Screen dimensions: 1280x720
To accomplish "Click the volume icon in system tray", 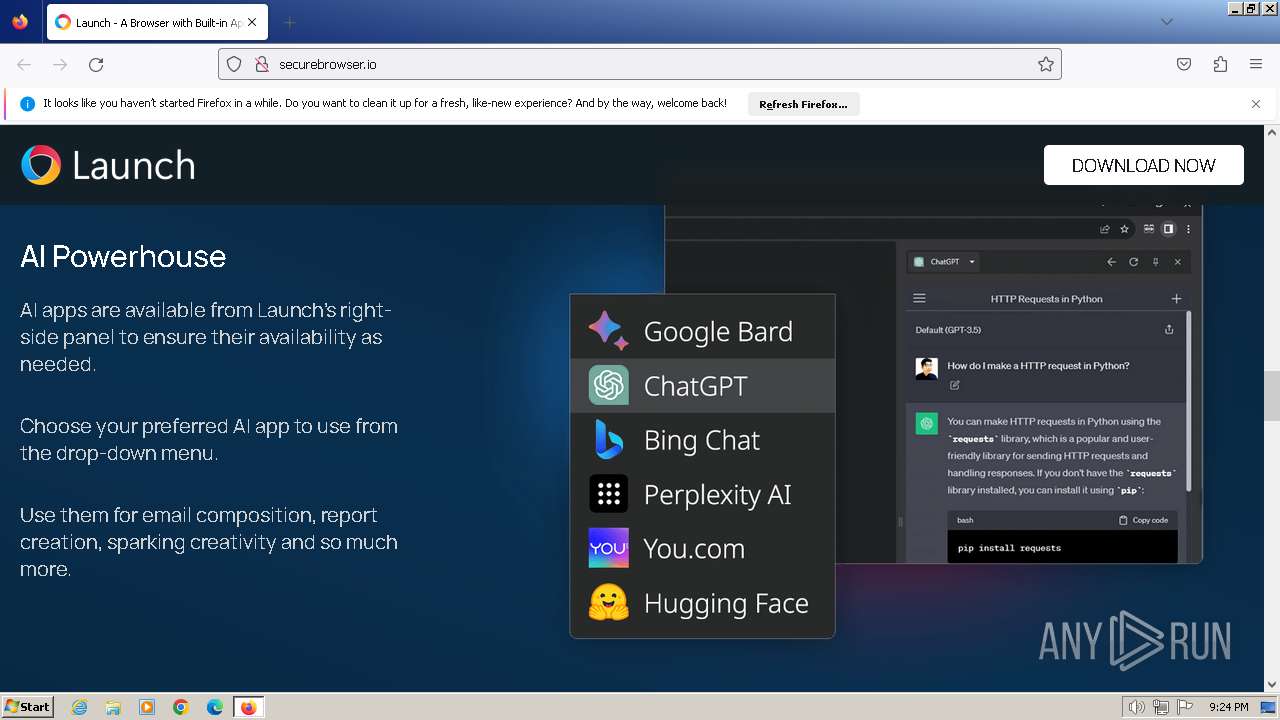I will [x=1136, y=707].
